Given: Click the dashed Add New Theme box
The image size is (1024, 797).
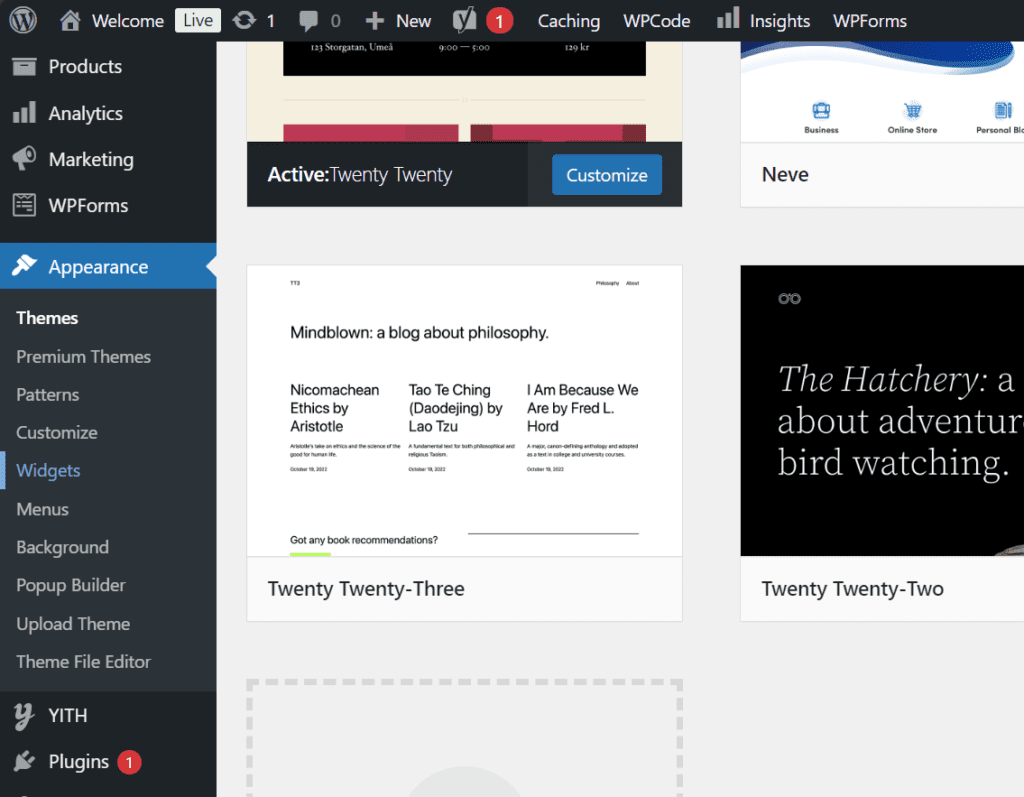Looking at the screenshot, I should [464, 738].
